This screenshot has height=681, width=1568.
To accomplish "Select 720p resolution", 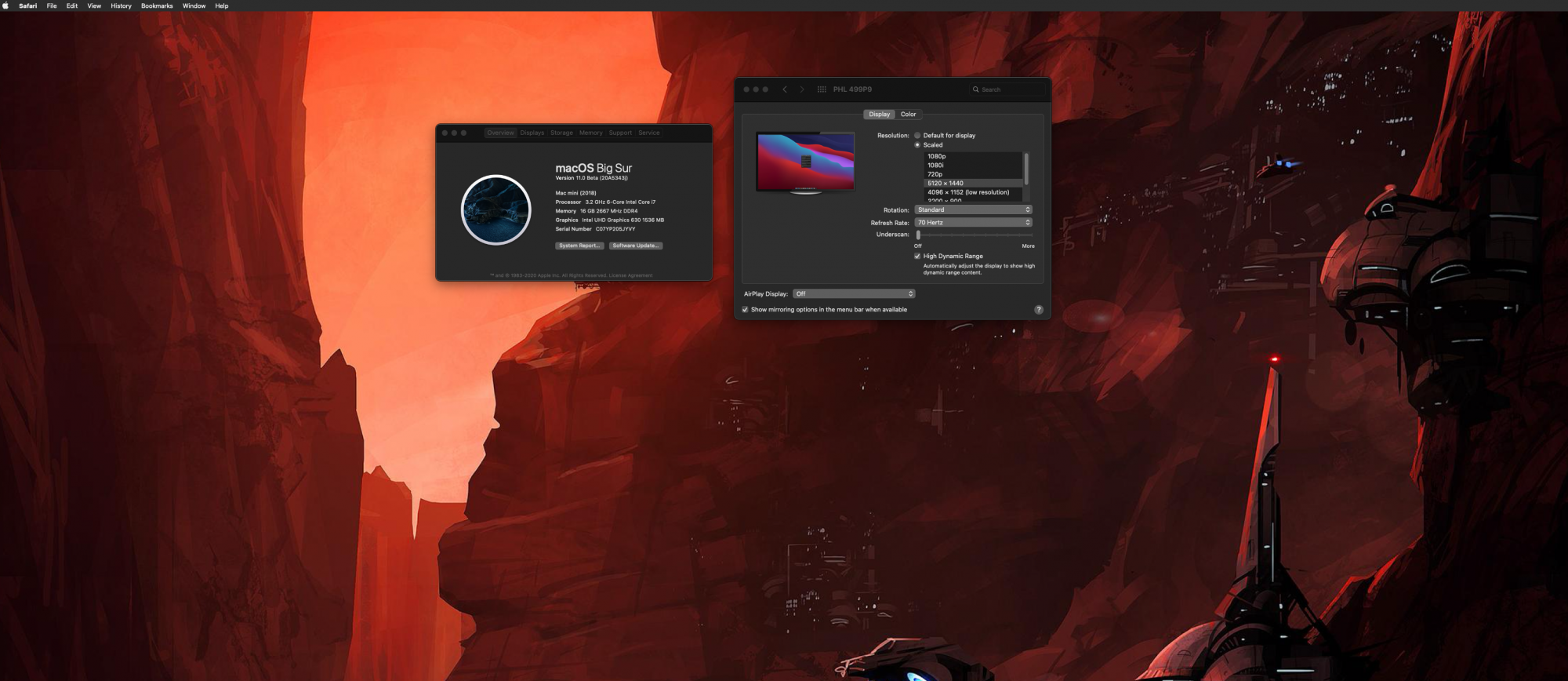I will click(x=973, y=174).
